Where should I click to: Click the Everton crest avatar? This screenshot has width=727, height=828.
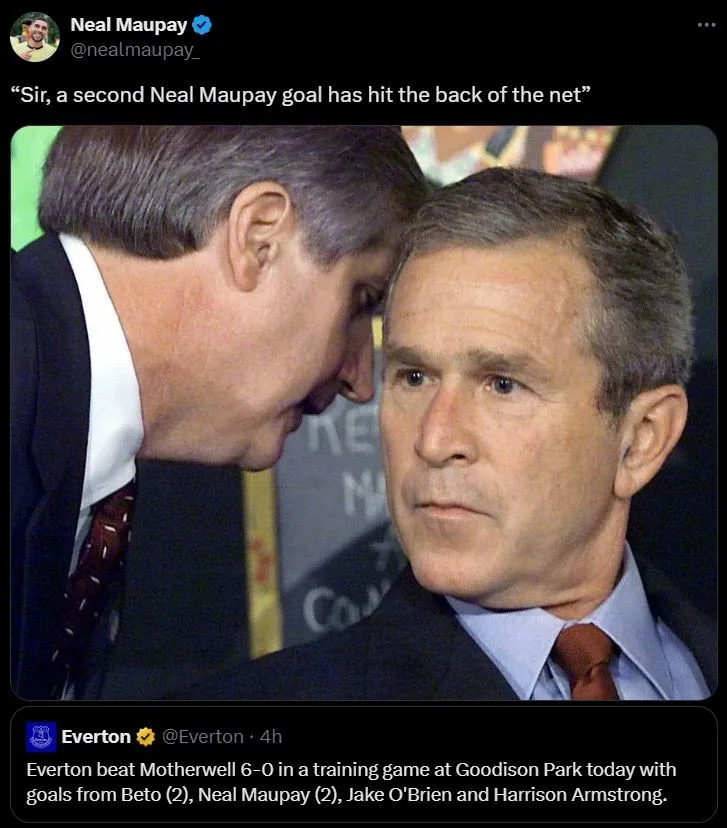pos(41,737)
